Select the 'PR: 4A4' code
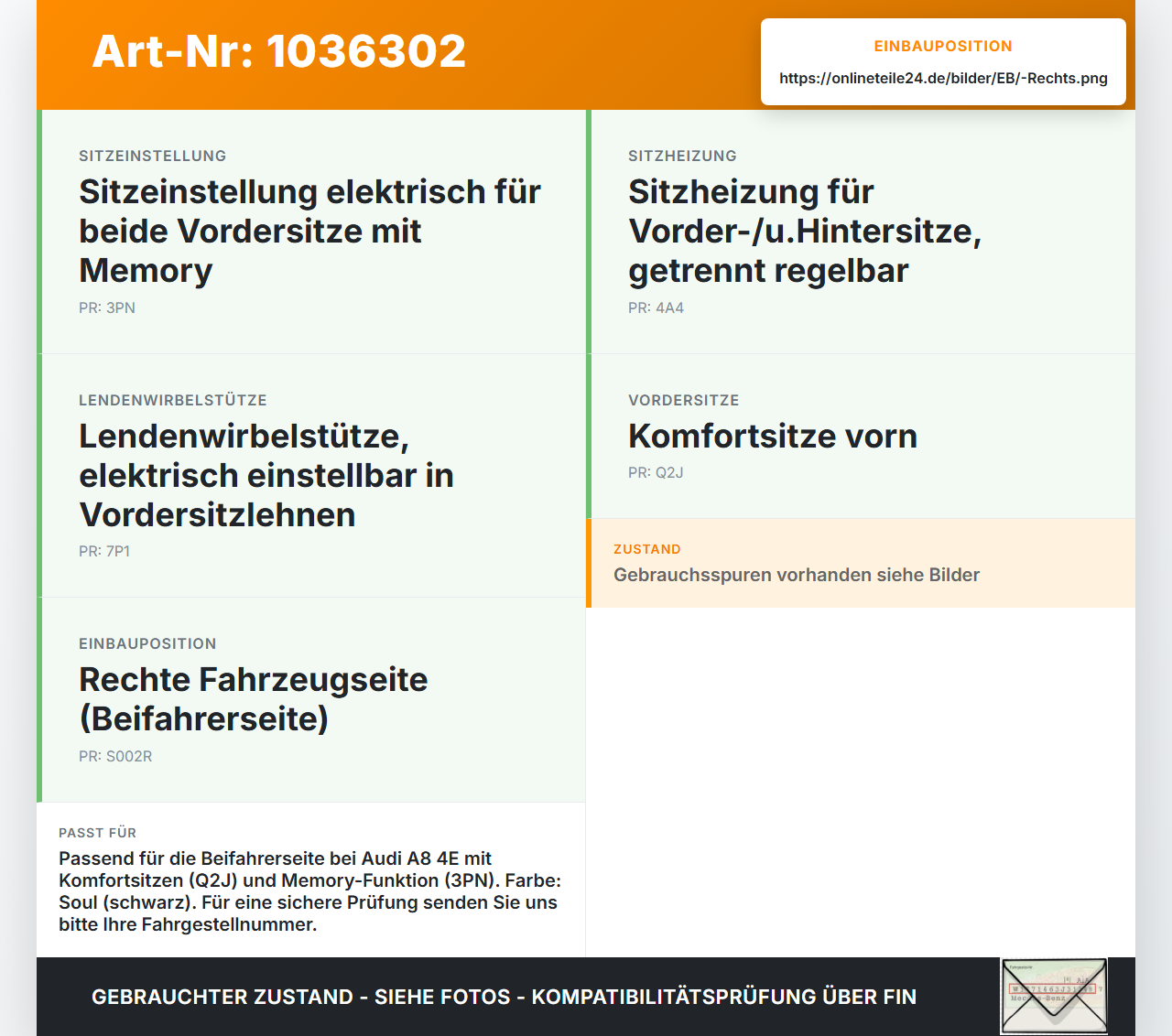Viewport: 1172px width, 1036px height. [656, 308]
